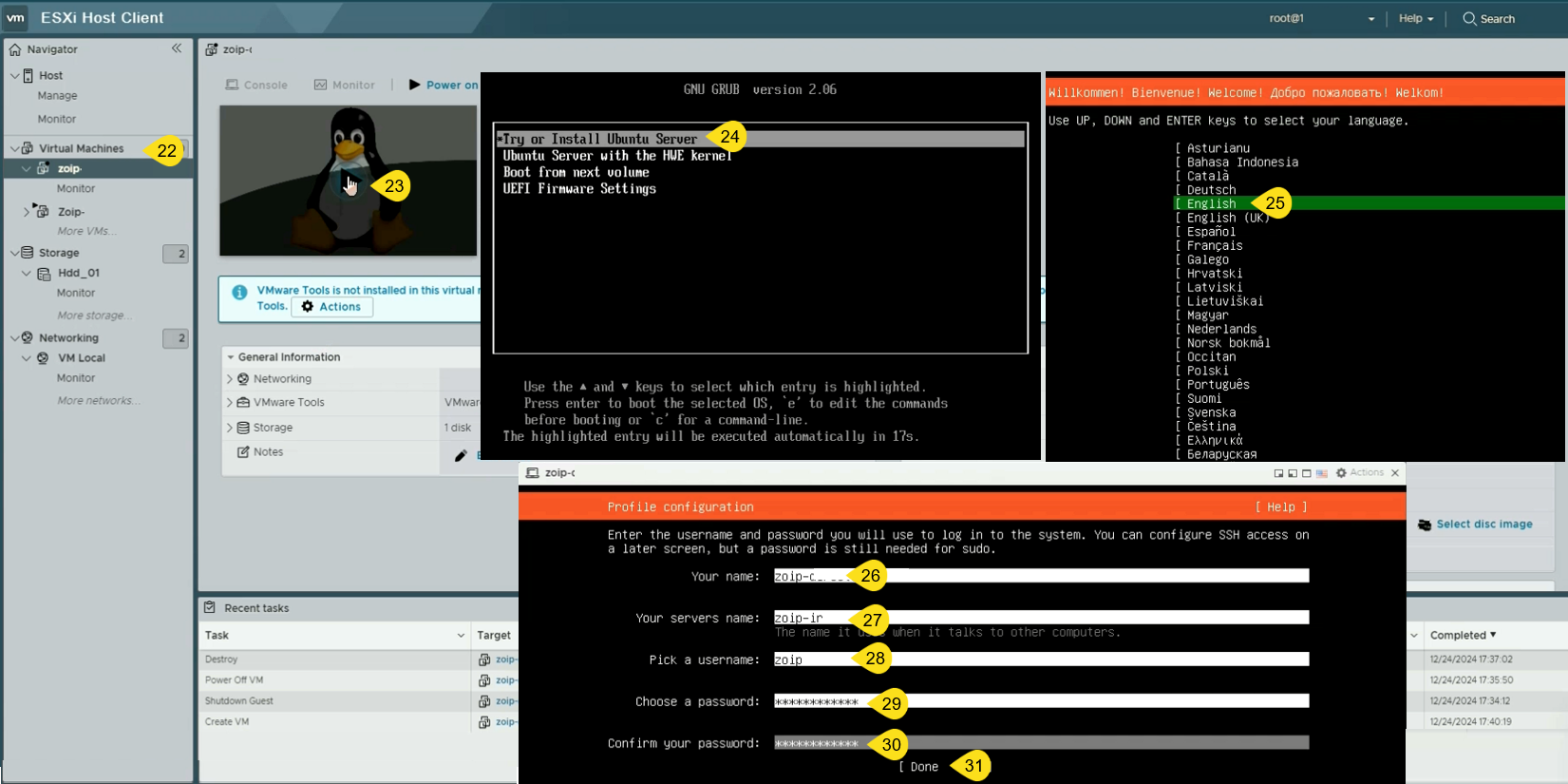Click the [ Help ] button in installer

point(1281,507)
